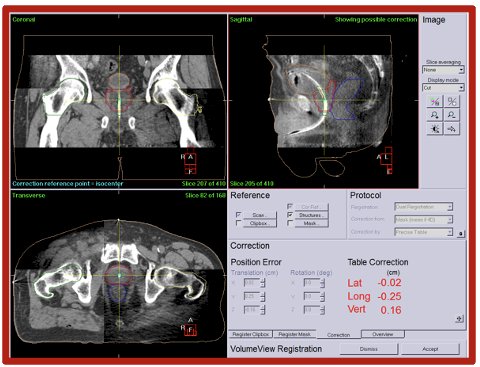Click the arrow pointer tool icon
The image size is (480, 367).
[452, 129]
